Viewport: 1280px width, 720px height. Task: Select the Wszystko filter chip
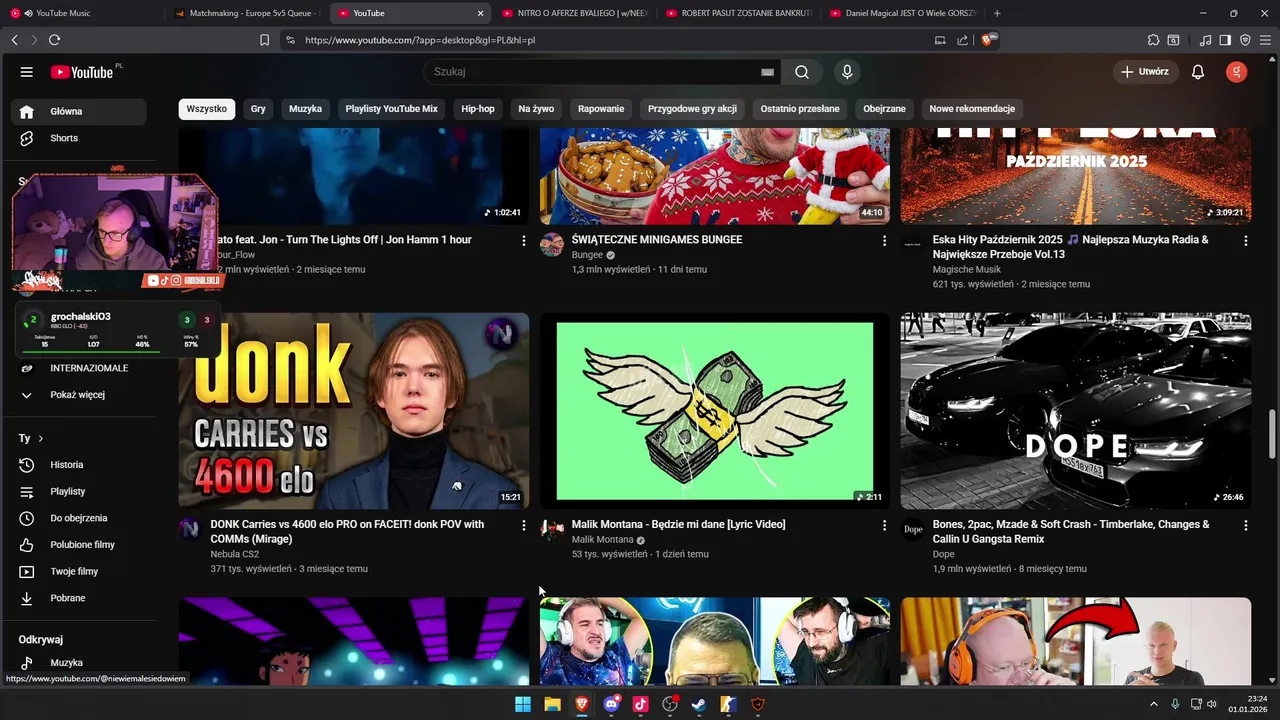click(x=207, y=109)
